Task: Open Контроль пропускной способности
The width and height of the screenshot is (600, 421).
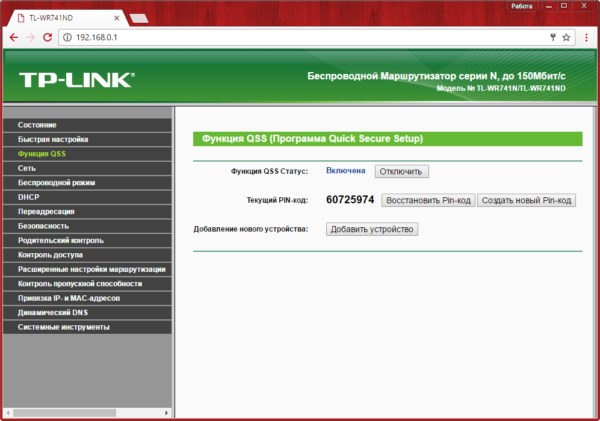Action: [x=87, y=284]
